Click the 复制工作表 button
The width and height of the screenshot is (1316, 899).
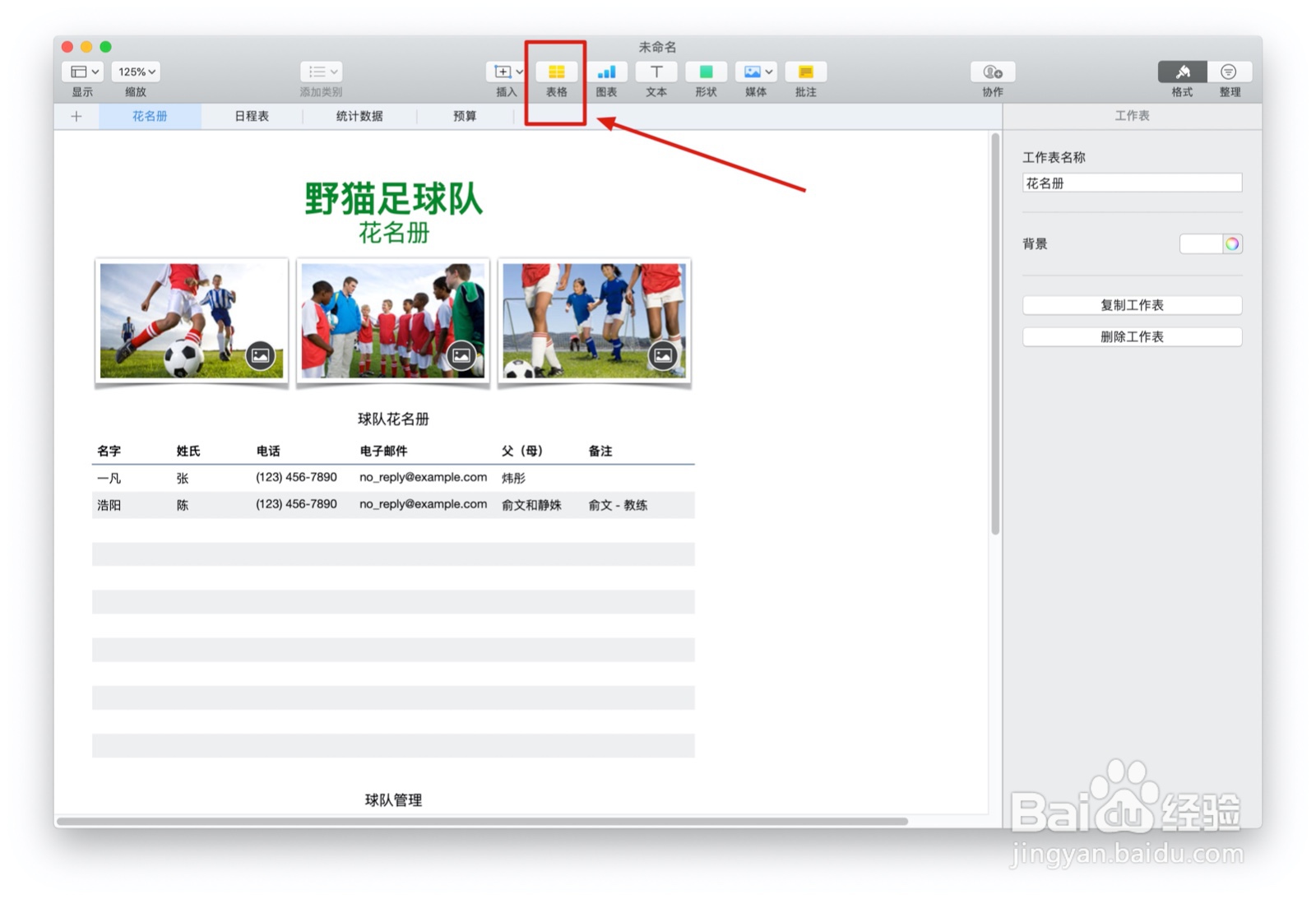1131,305
